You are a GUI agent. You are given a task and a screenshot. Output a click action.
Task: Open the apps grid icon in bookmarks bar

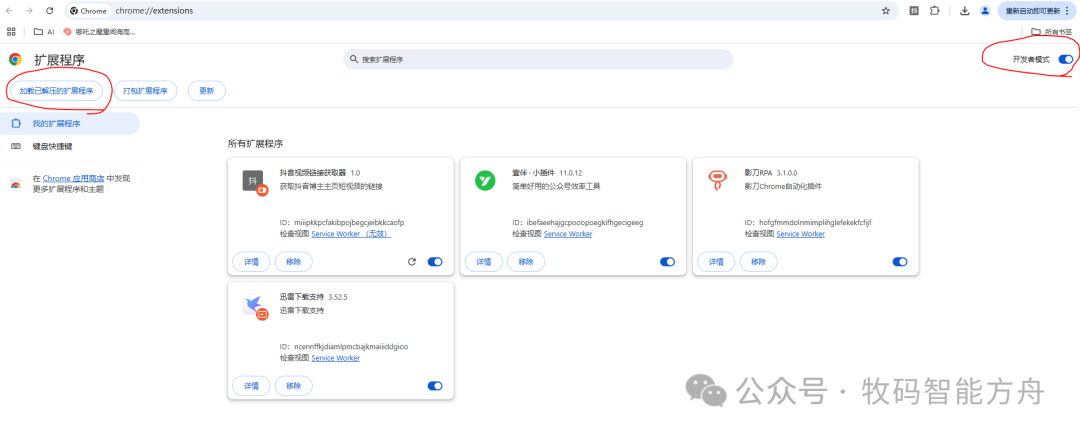click(x=12, y=32)
